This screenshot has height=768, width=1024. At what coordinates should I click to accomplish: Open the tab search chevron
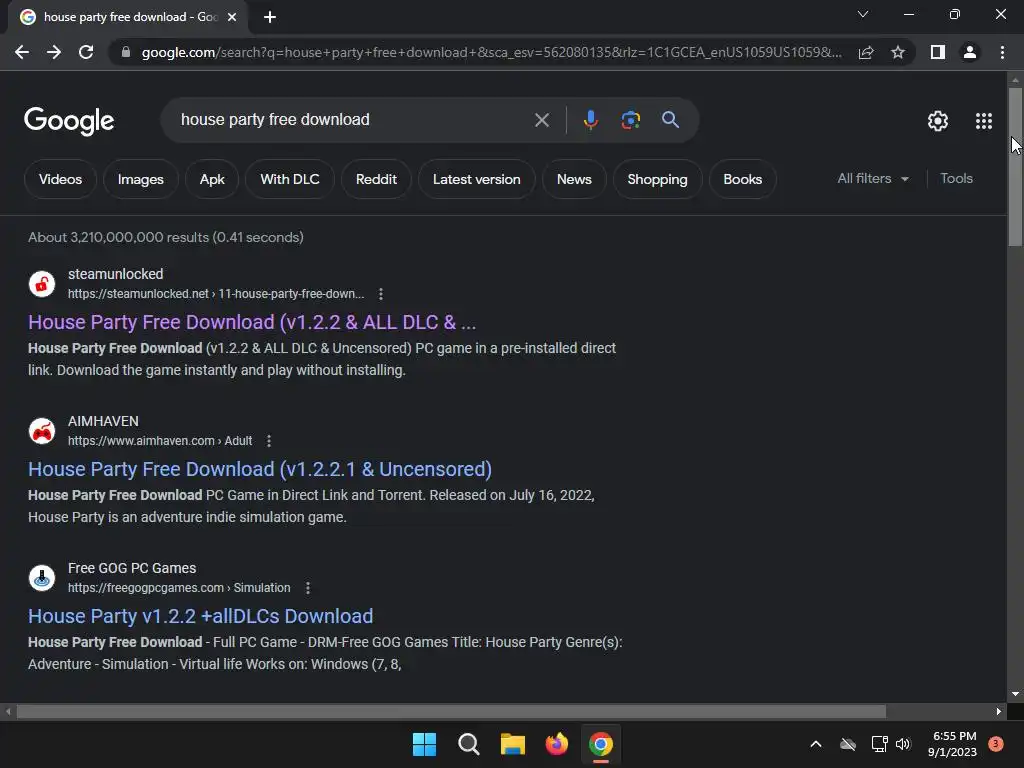pos(863,14)
